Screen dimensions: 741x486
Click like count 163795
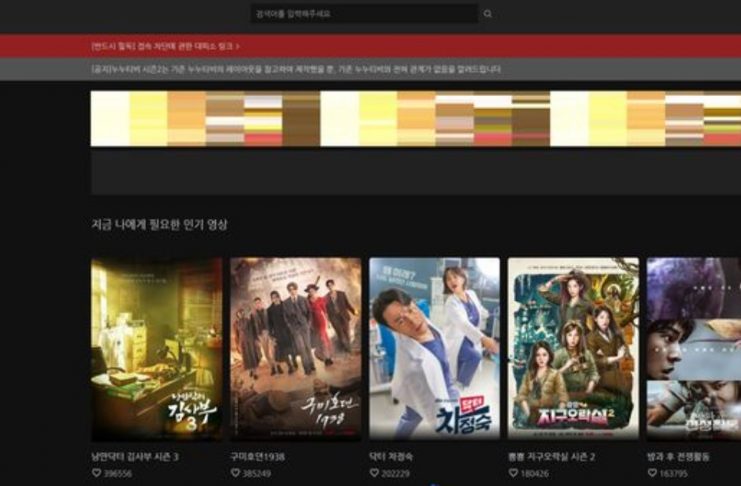673,473
